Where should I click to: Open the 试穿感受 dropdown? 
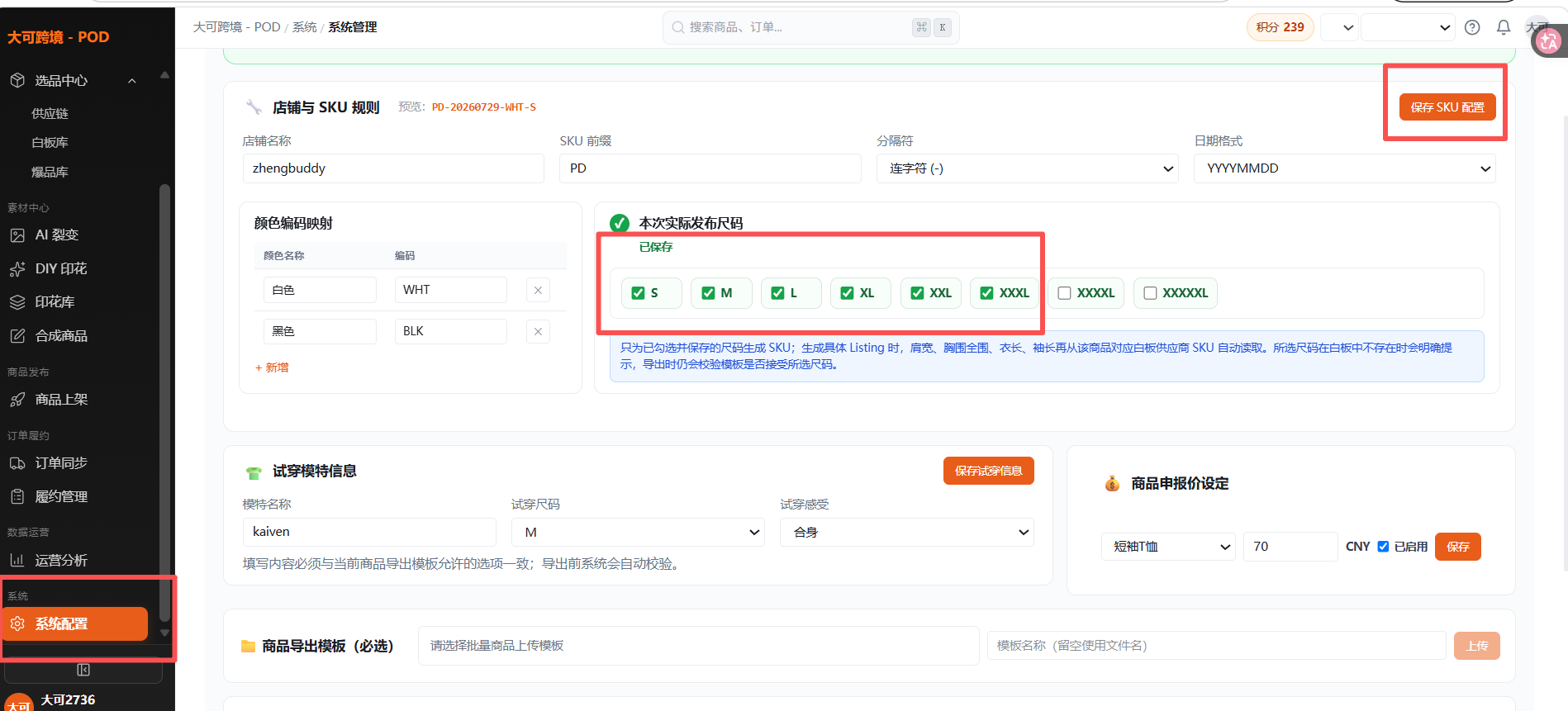tap(906, 533)
